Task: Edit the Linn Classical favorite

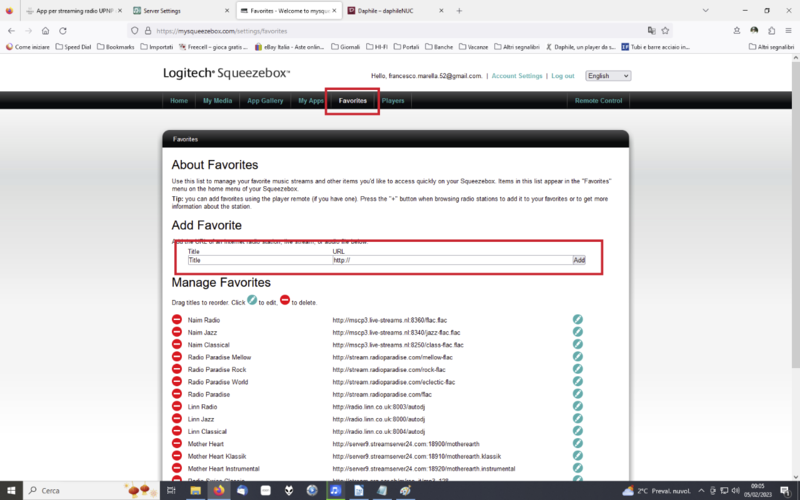Action: point(577,431)
